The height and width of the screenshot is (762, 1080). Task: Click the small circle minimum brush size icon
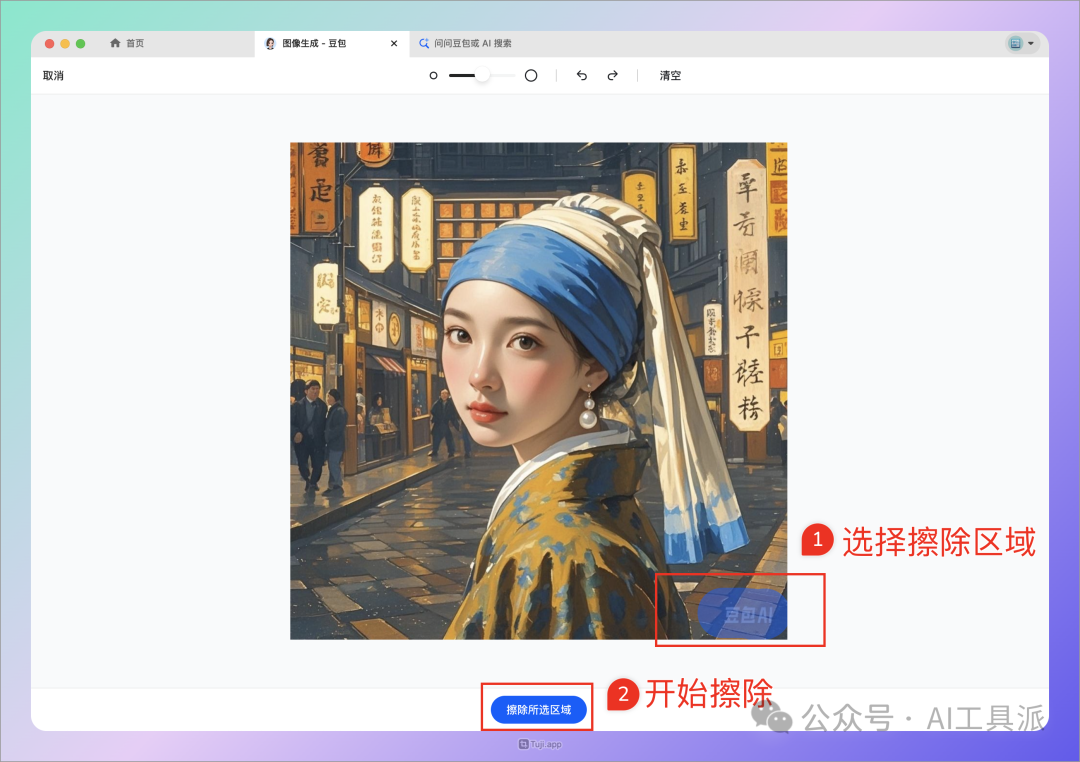pyautogui.click(x=433, y=75)
